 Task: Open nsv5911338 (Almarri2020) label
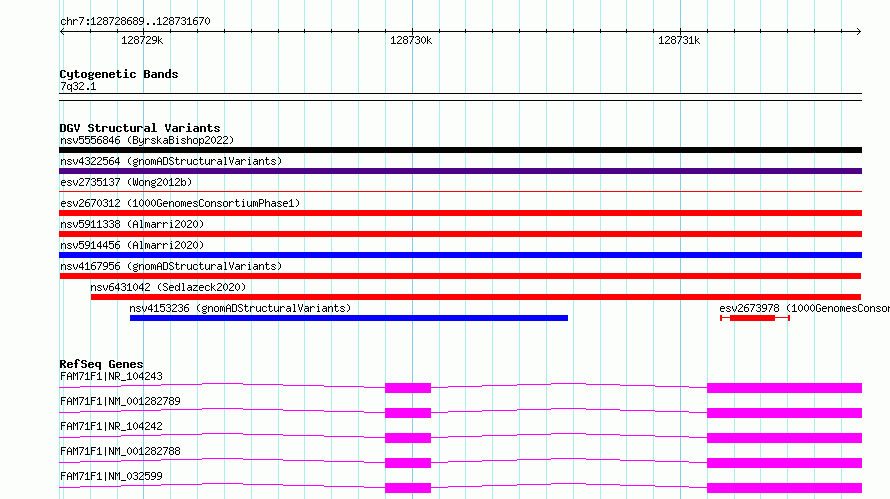pos(132,224)
